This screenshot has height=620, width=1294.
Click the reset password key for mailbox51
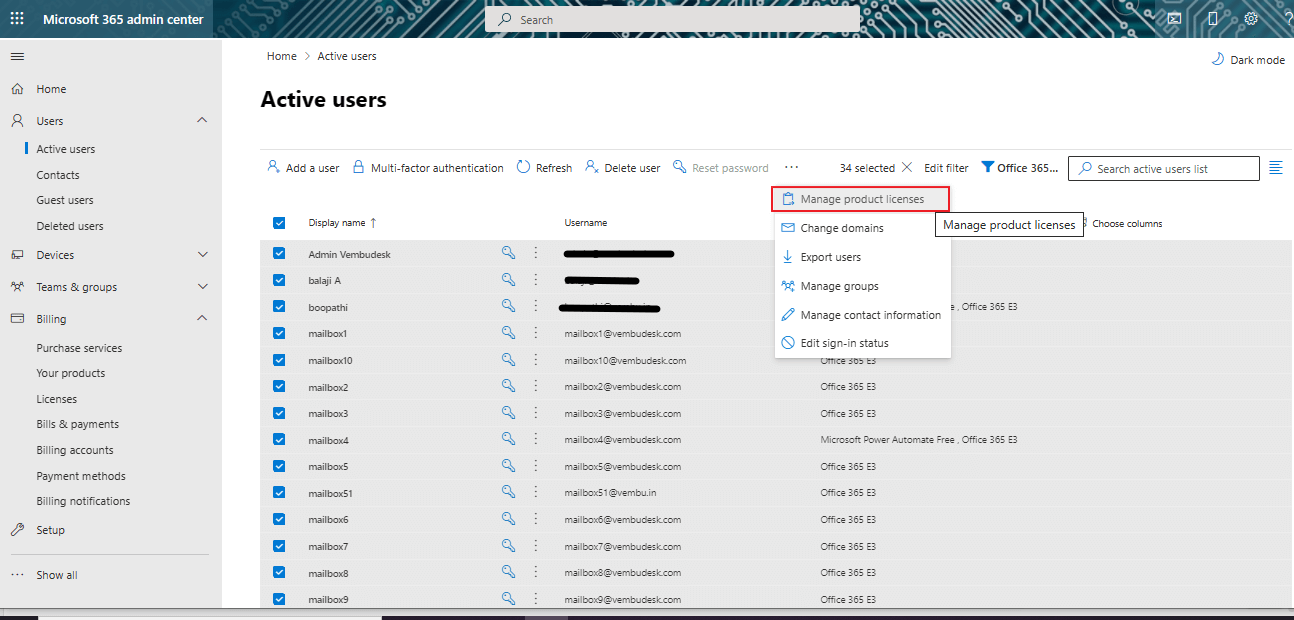508,492
